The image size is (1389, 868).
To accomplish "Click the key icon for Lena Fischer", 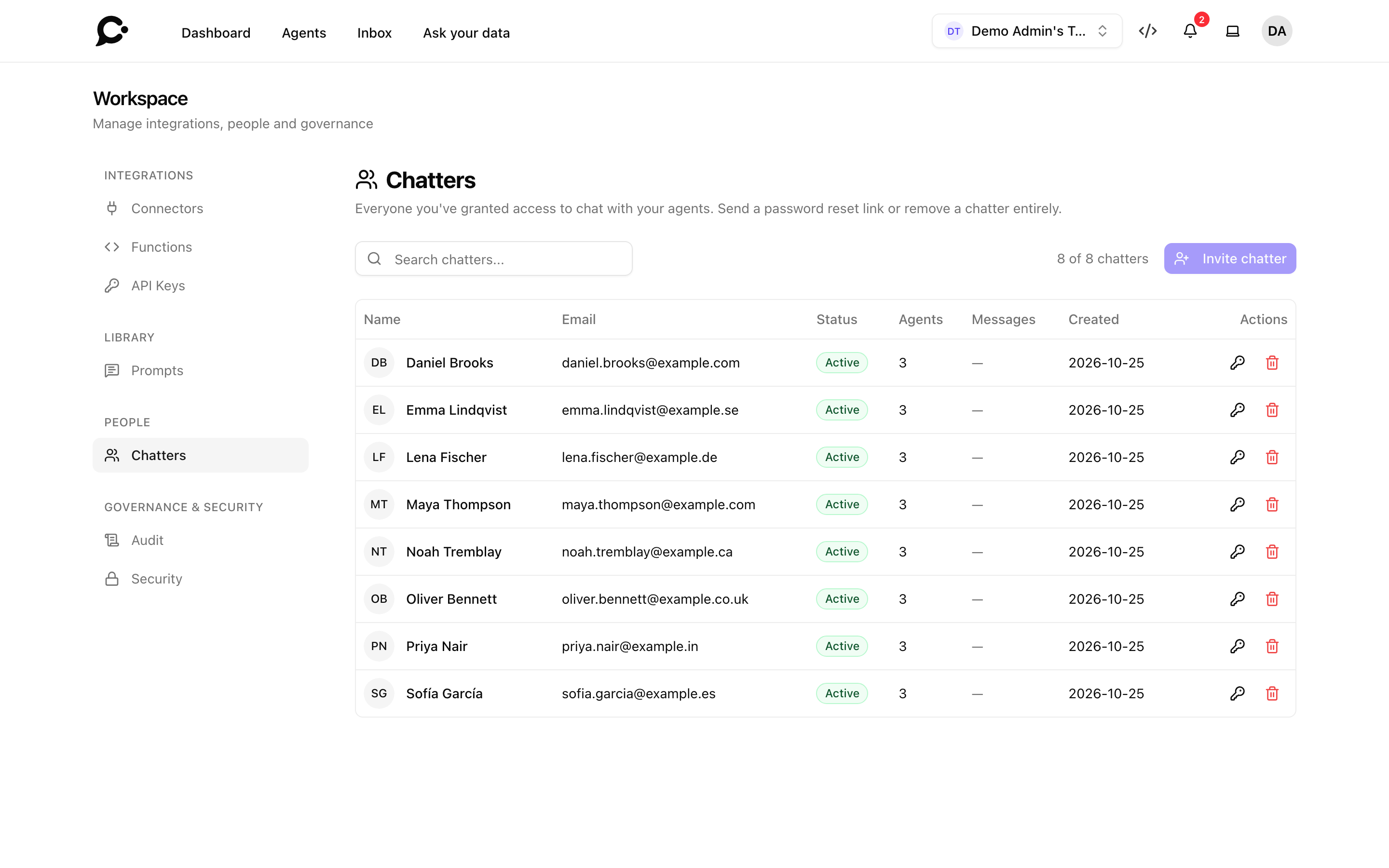I will 1238,457.
